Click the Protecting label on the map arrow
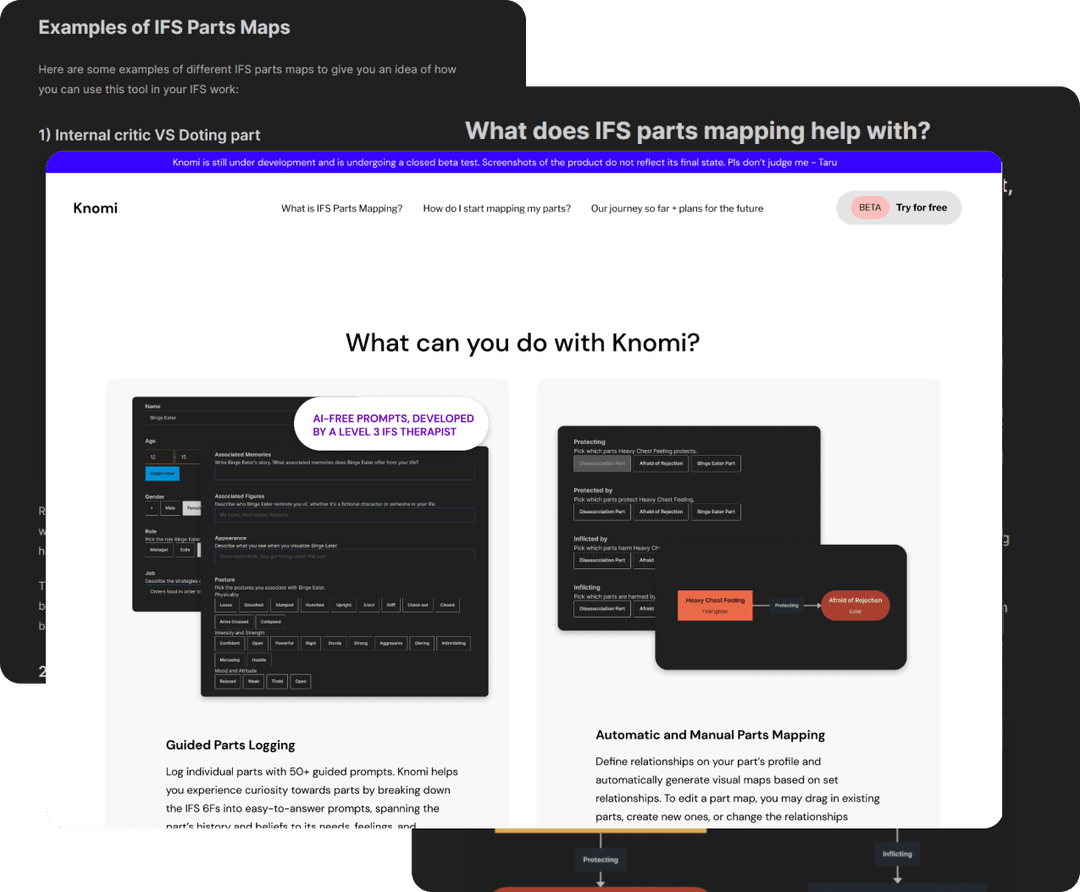Viewport: 1080px width, 892px height. (x=787, y=605)
